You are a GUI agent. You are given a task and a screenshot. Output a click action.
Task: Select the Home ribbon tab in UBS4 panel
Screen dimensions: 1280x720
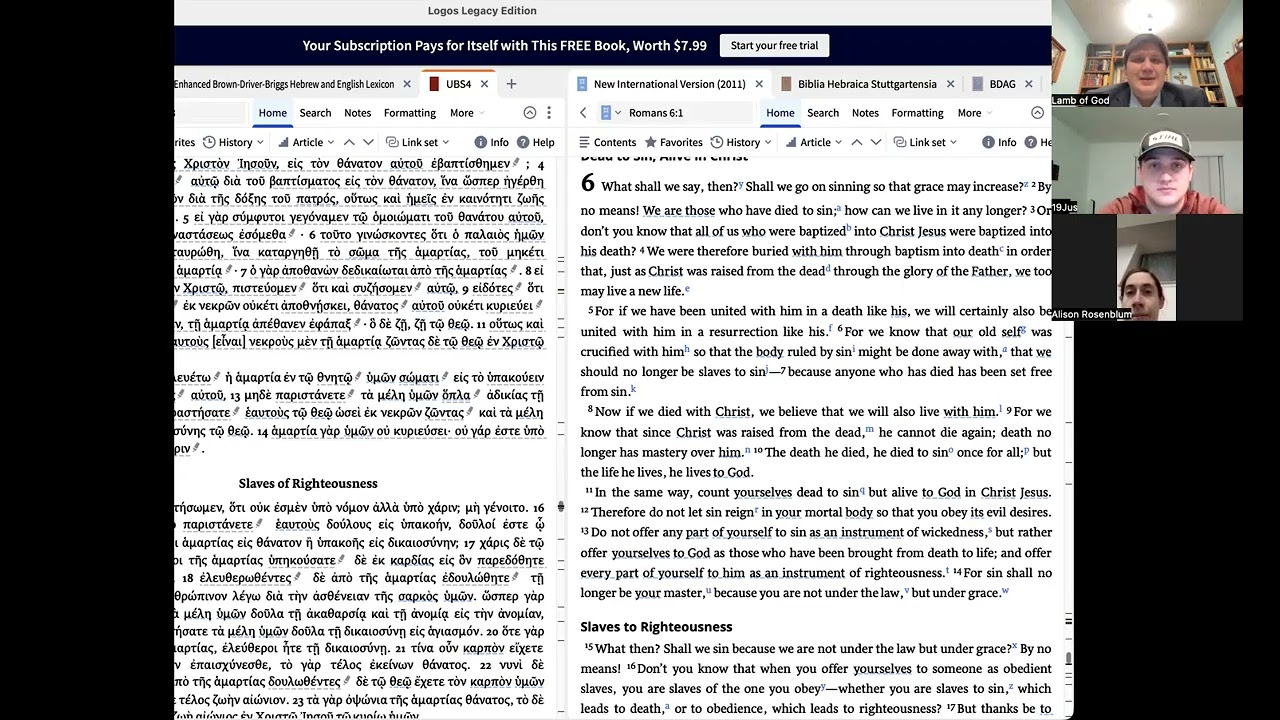[x=273, y=113]
